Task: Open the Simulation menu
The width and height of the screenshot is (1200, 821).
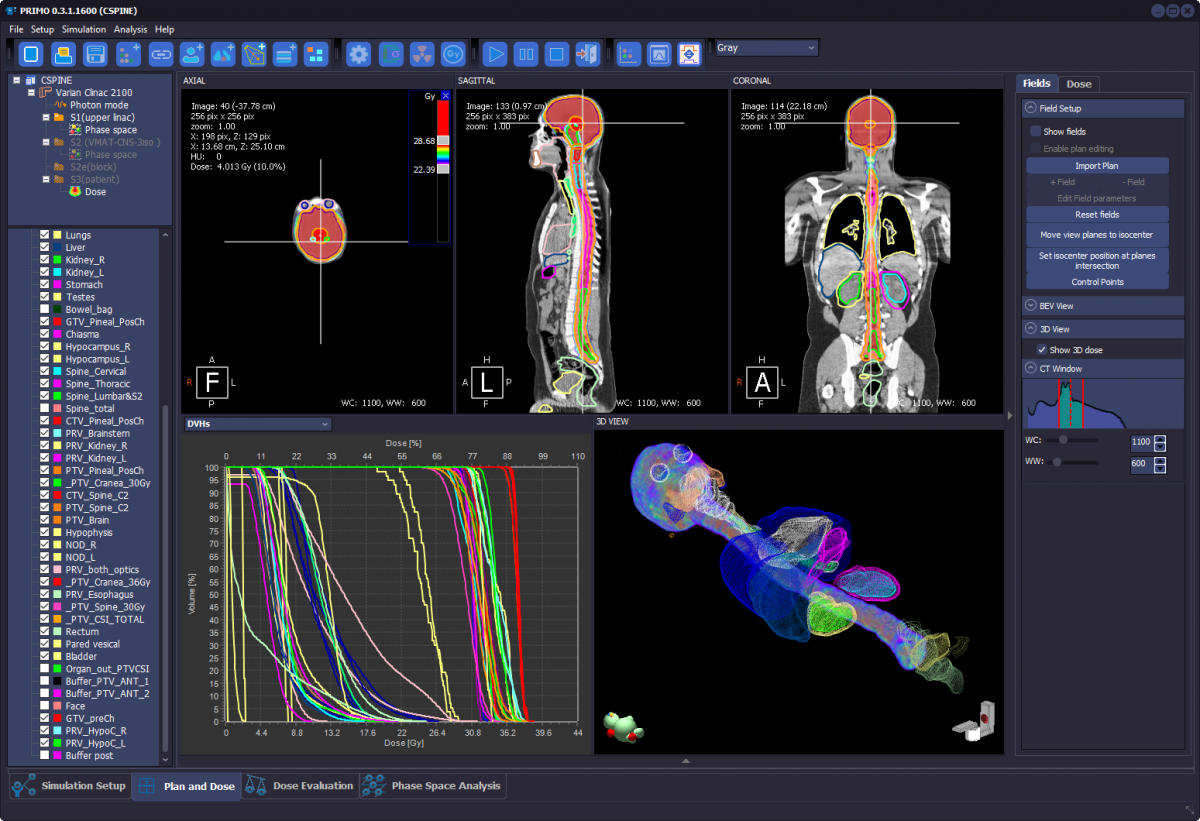Action: point(84,29)
